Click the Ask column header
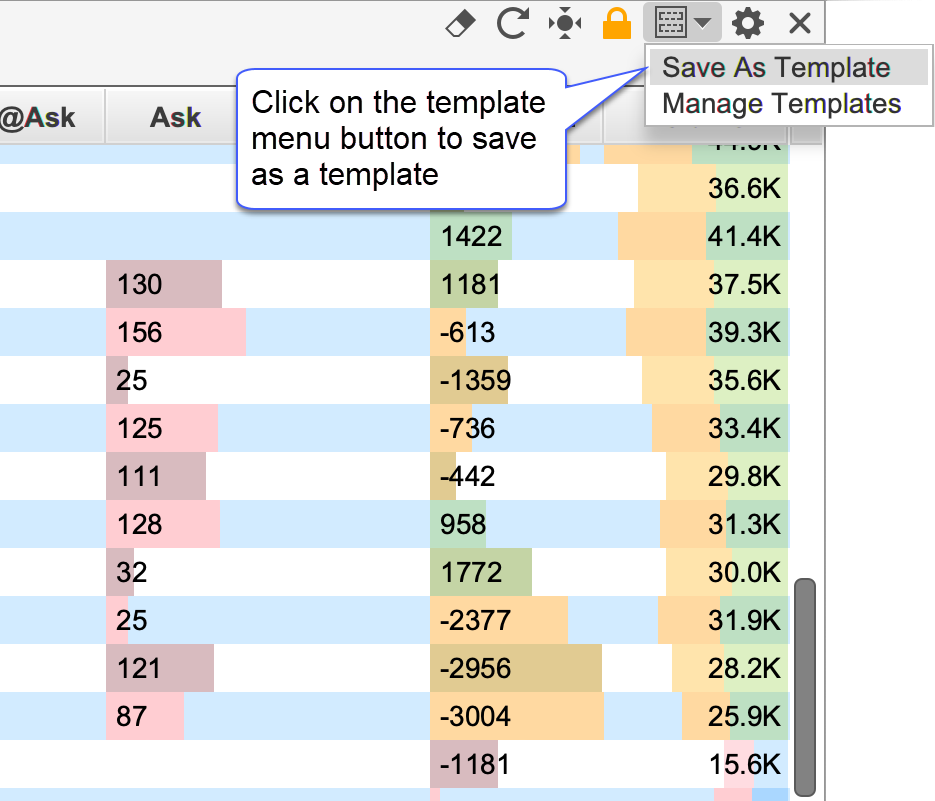 (x=176, y=118)
